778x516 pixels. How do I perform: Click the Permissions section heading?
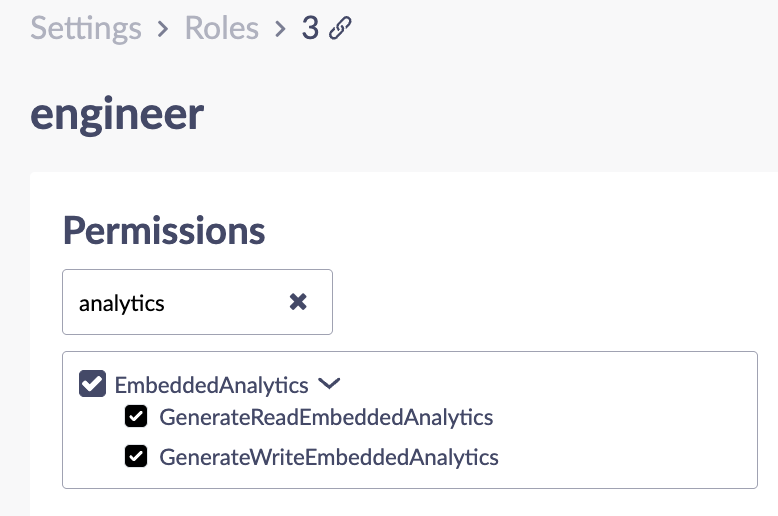[164, 230]
